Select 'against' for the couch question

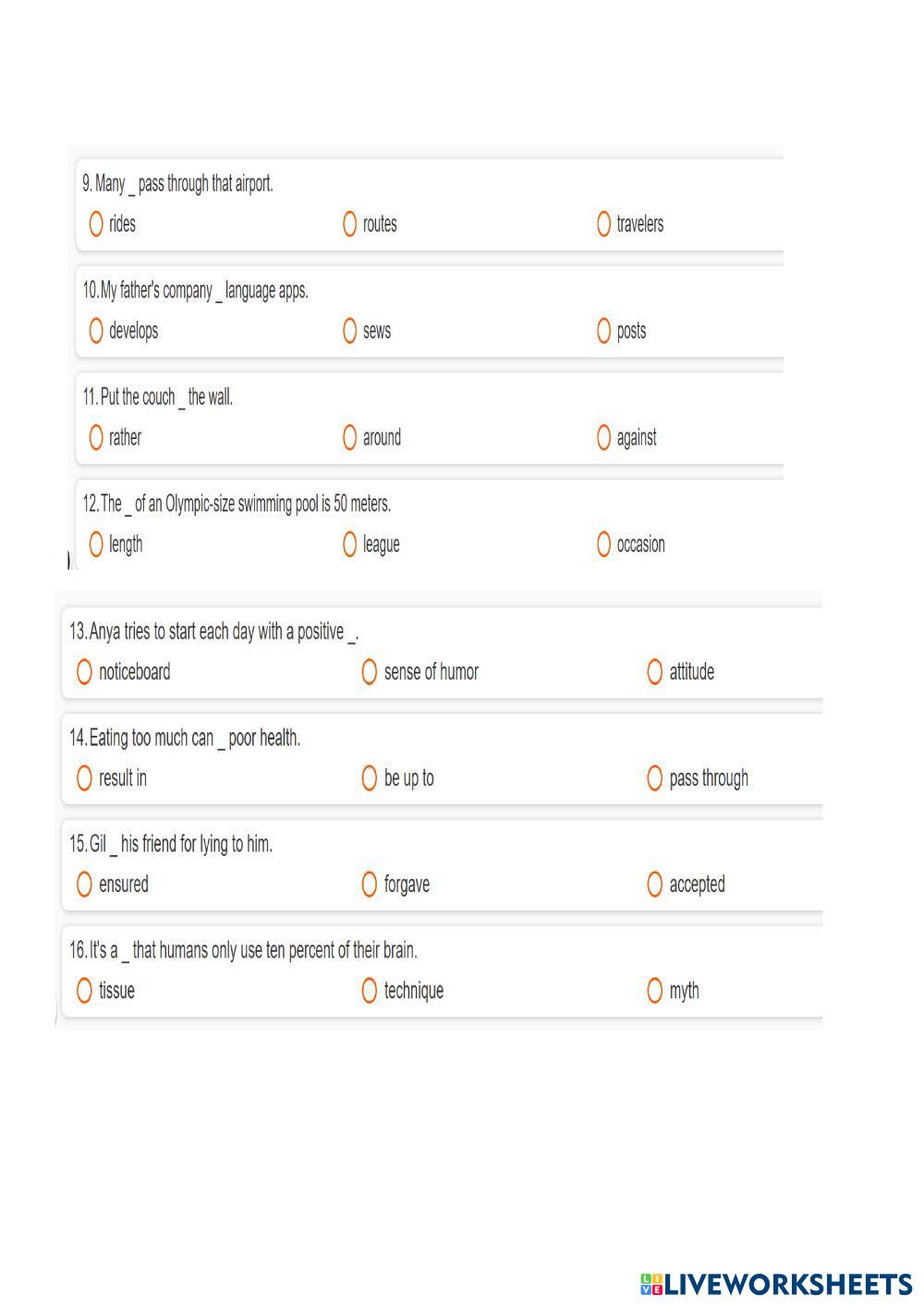[x=603, y=437]
